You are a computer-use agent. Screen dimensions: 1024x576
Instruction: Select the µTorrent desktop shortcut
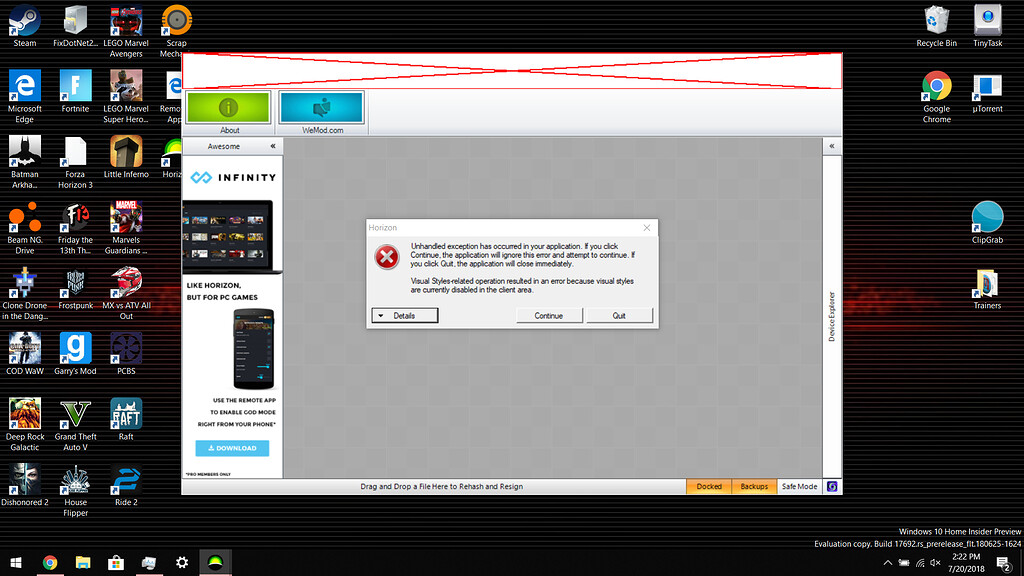[987, 91]
